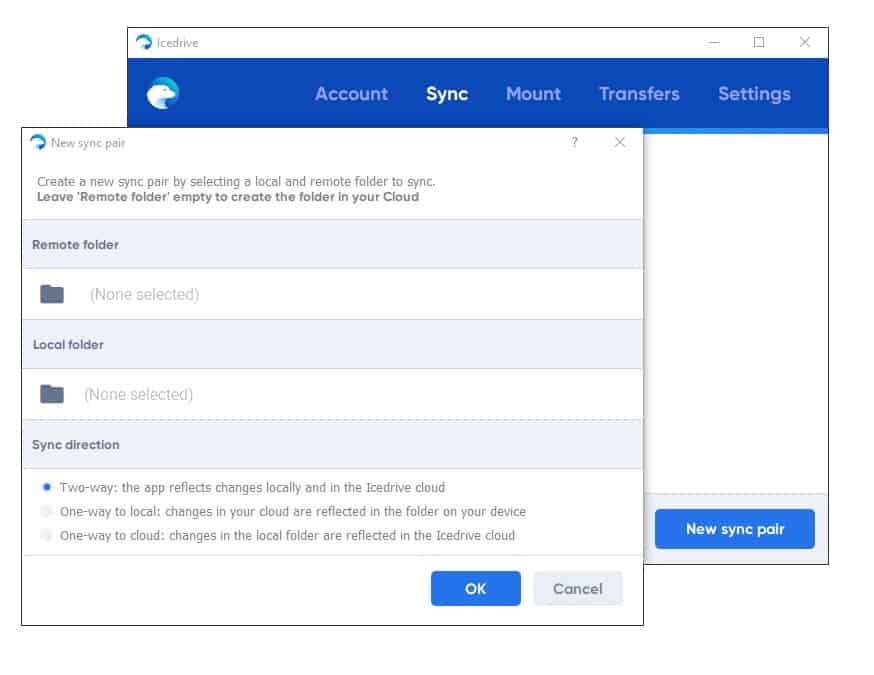This screenshot has width=874, height=675.
Task: Click the Local folder icon
Action: pos(52,394)
